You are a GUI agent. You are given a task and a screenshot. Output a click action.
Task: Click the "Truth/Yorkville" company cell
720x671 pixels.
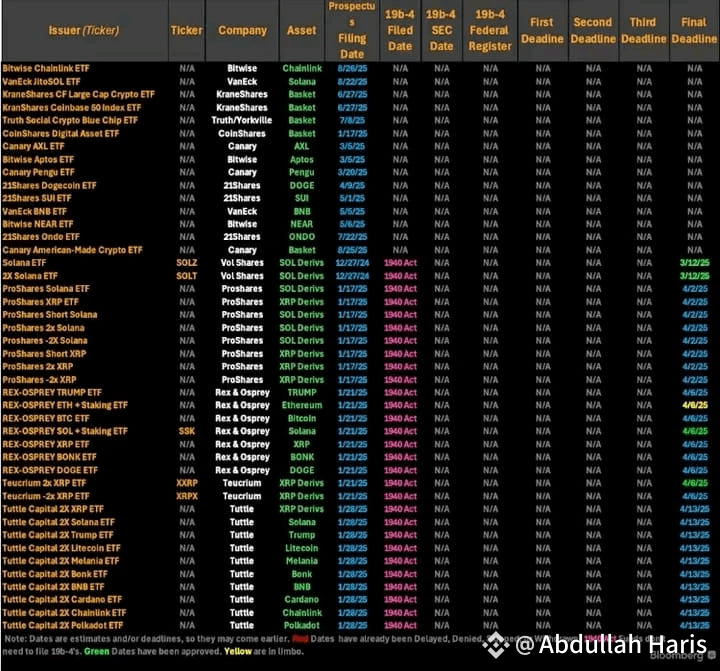tap(242, 120)
